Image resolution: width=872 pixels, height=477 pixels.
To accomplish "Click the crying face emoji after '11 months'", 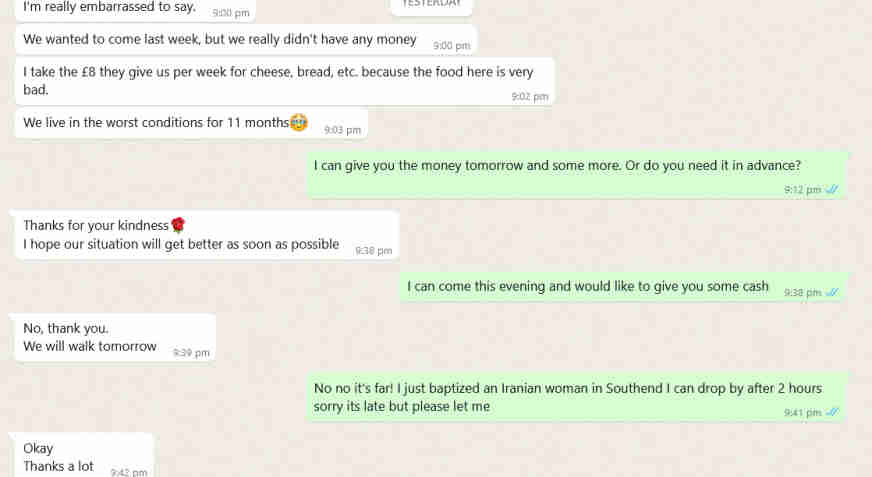I will click(299, 122).
